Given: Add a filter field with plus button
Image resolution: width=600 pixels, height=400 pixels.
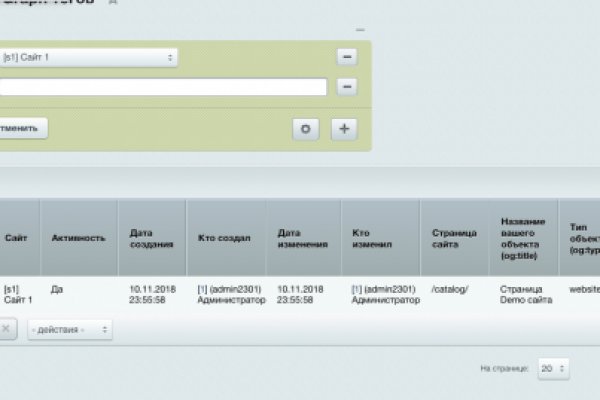Looking at the screenshot, I should (344, 129).
